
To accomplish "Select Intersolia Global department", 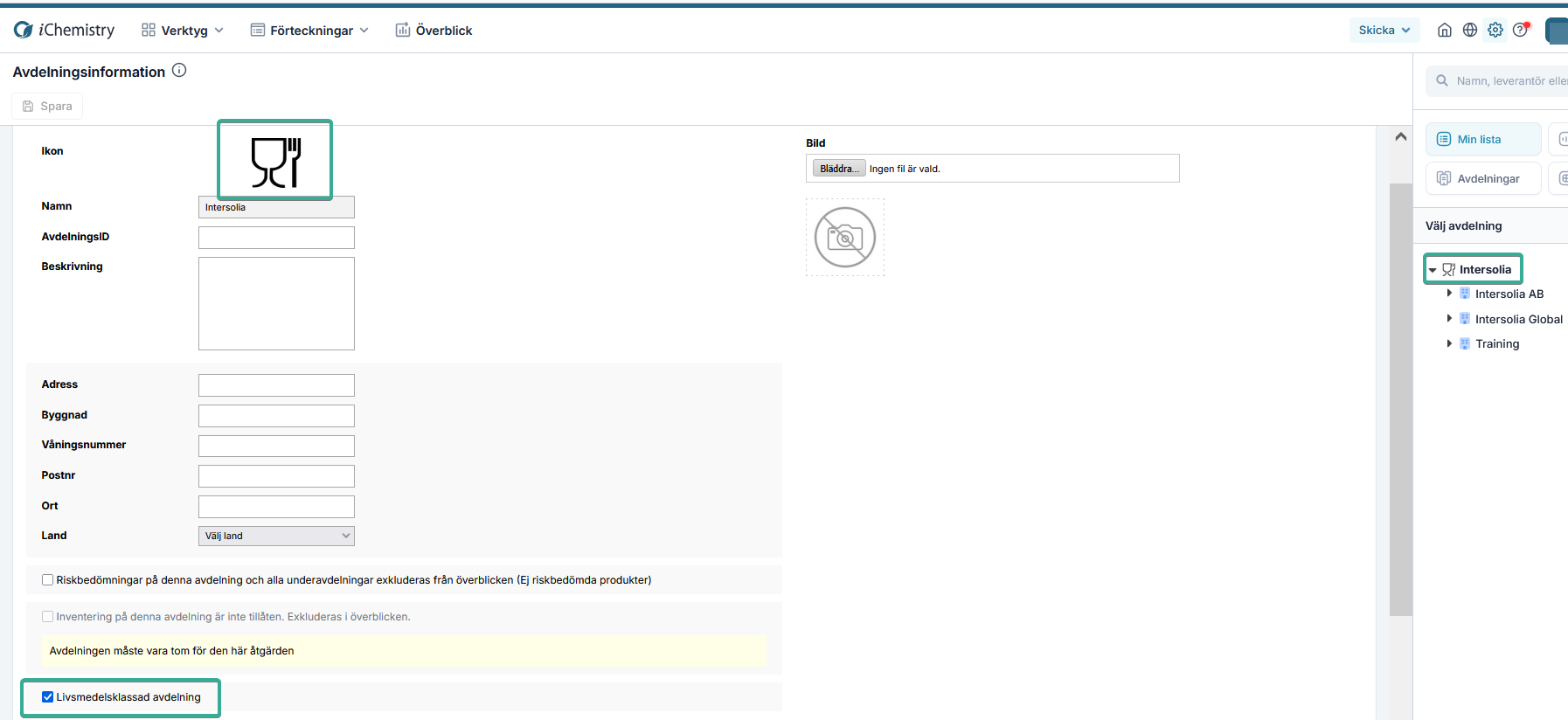I will [1519, 319].
